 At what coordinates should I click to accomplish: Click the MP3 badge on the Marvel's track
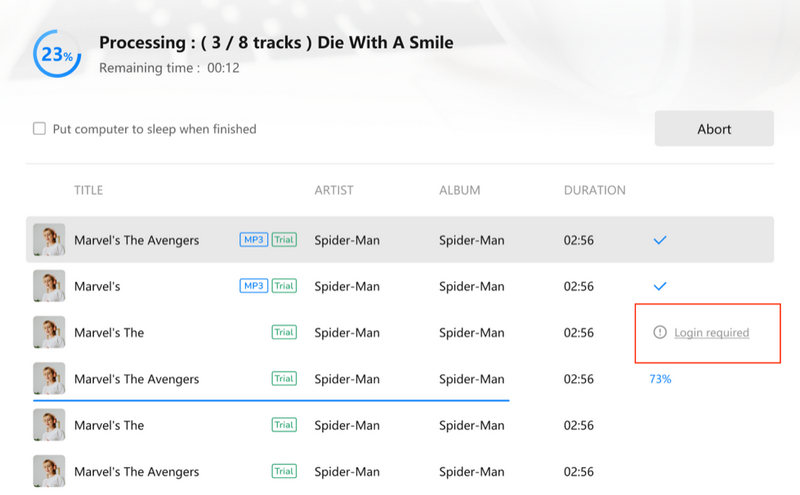[x=254, y=286]
